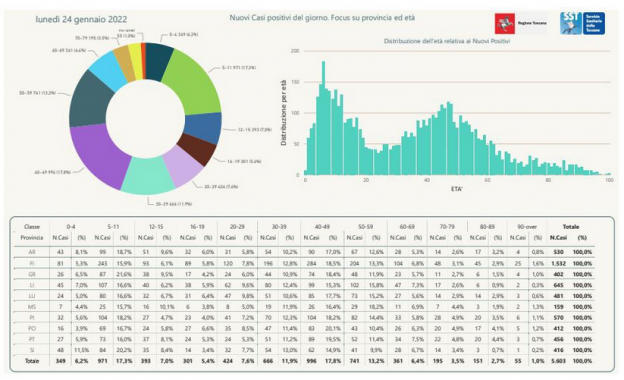Image resolution: width=624 pixels, height=380 pixels.
Task: Click the mint green 30-39 donut slice
Action: pyautogui.click(x=147, y=176)
